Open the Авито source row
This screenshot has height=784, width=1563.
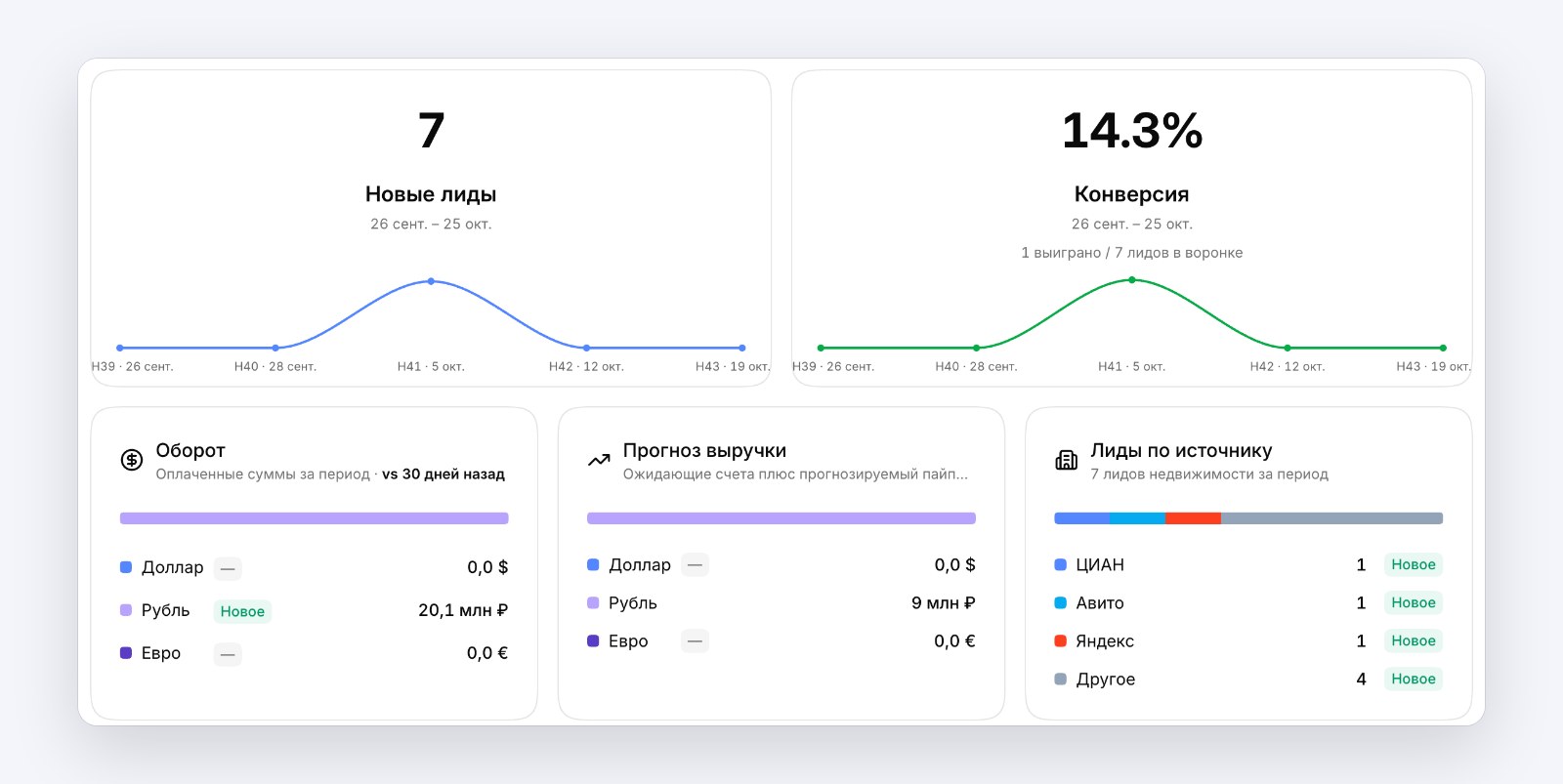(1248, 602)
